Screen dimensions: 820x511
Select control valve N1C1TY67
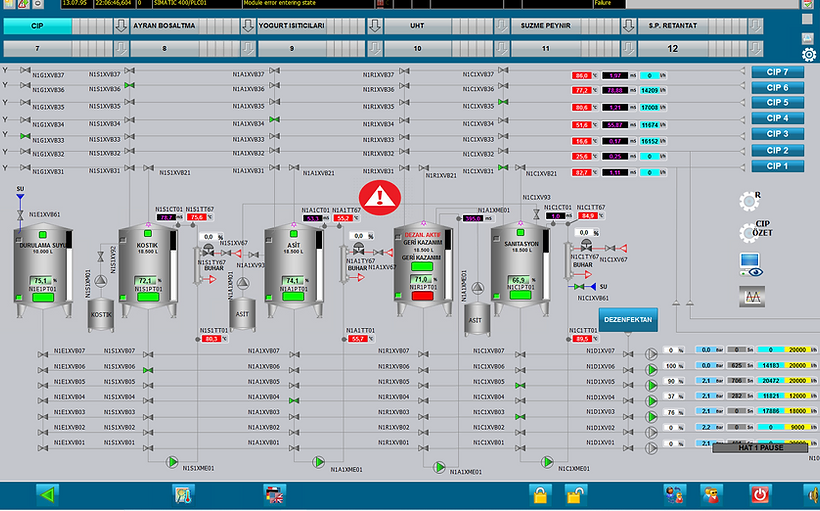point(586,245)
